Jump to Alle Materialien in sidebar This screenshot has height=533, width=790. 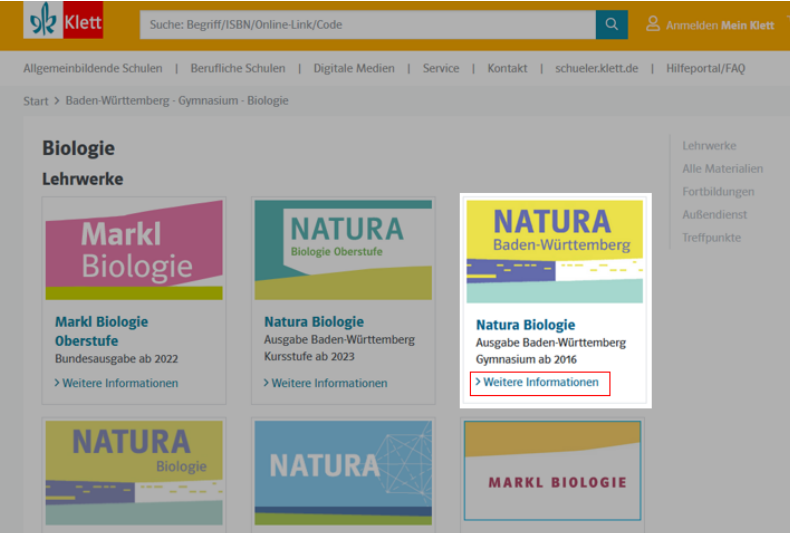[x=722, y=169]
